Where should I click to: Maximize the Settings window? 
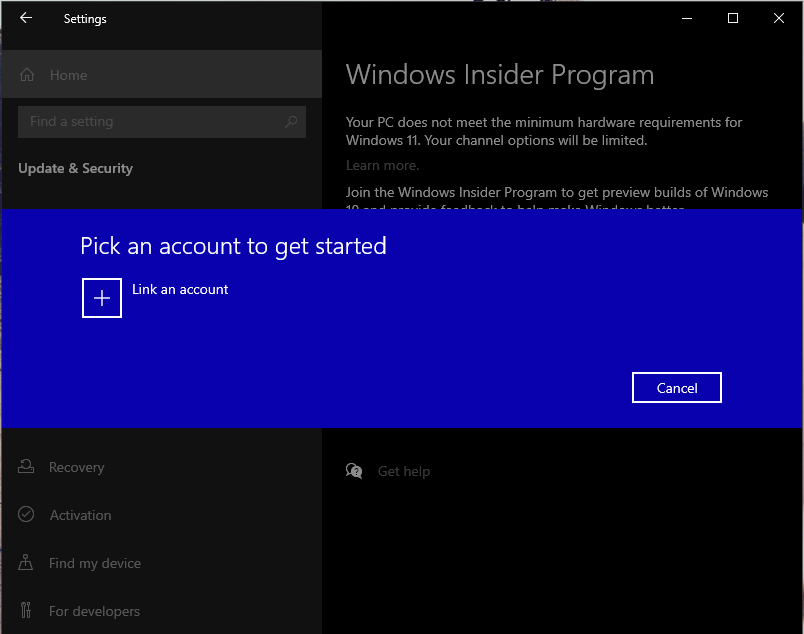[733, 18]
